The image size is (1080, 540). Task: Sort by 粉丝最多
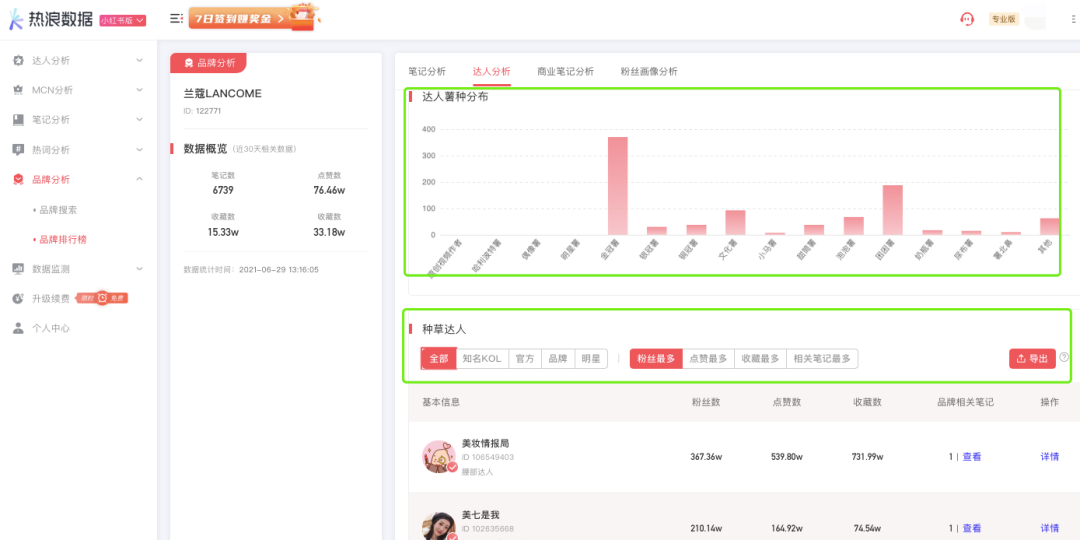[x=656, y=359]
